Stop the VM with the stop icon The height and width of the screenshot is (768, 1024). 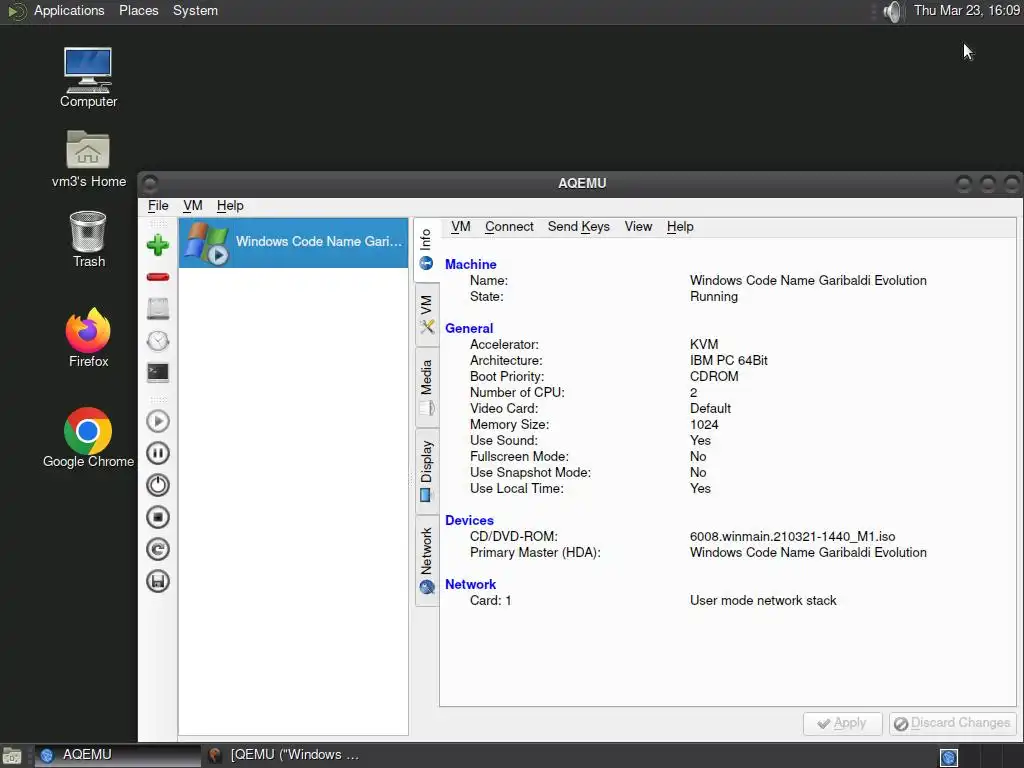coord(157,517)
